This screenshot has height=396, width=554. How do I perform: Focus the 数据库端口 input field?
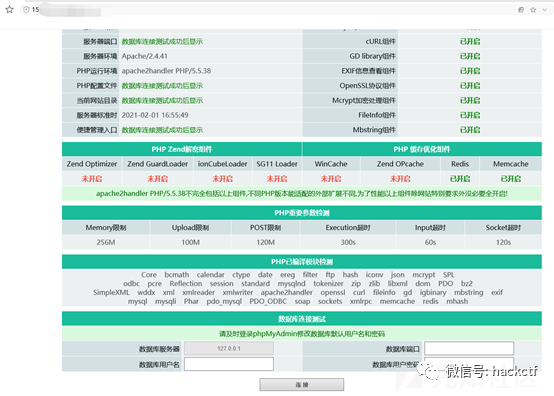pos(469,348)
